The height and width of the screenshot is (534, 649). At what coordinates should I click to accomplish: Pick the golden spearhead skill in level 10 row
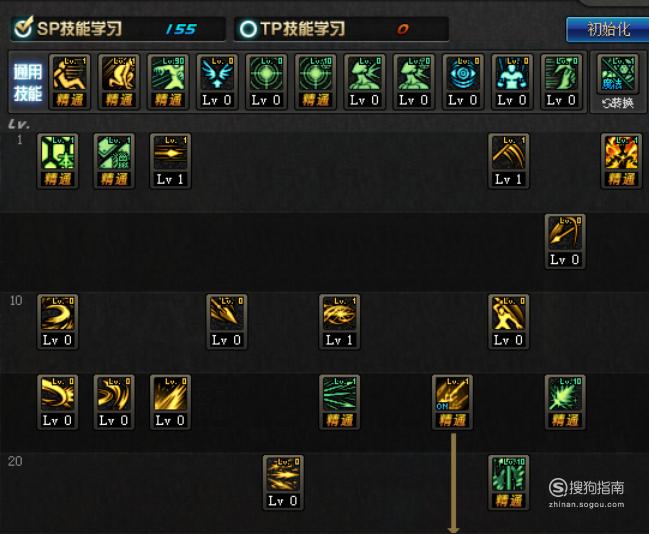(x=226, y=322)
